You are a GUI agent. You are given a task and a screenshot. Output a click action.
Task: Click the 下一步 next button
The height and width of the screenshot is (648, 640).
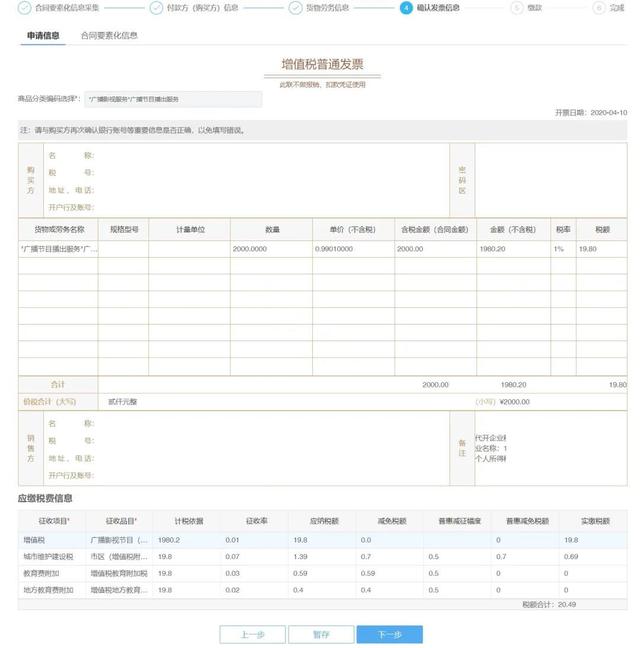coord(390,634)
